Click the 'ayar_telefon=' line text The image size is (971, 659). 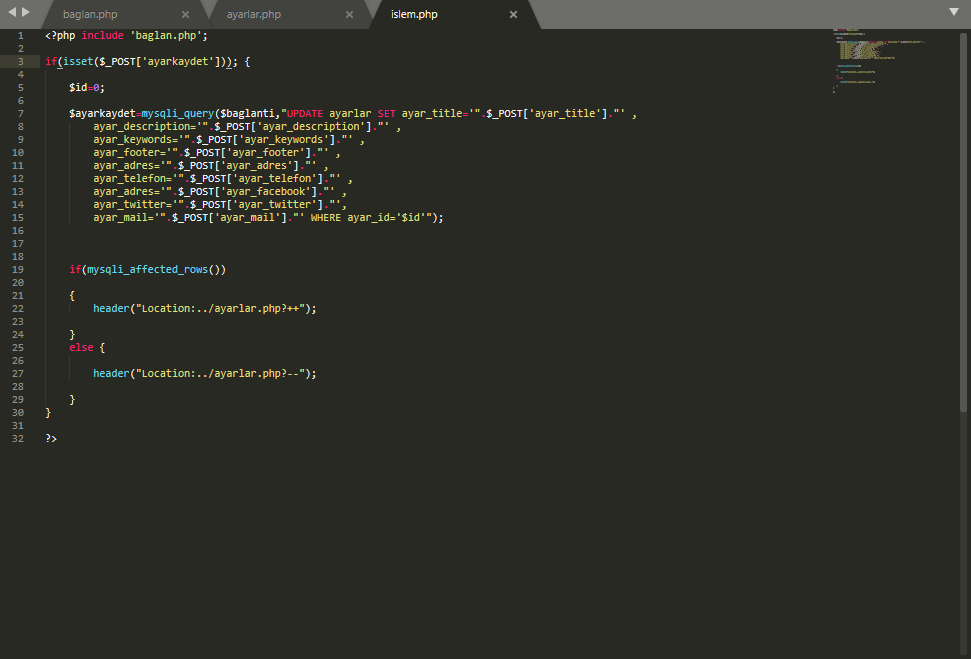pyautogui.click(x=223, y=178)
